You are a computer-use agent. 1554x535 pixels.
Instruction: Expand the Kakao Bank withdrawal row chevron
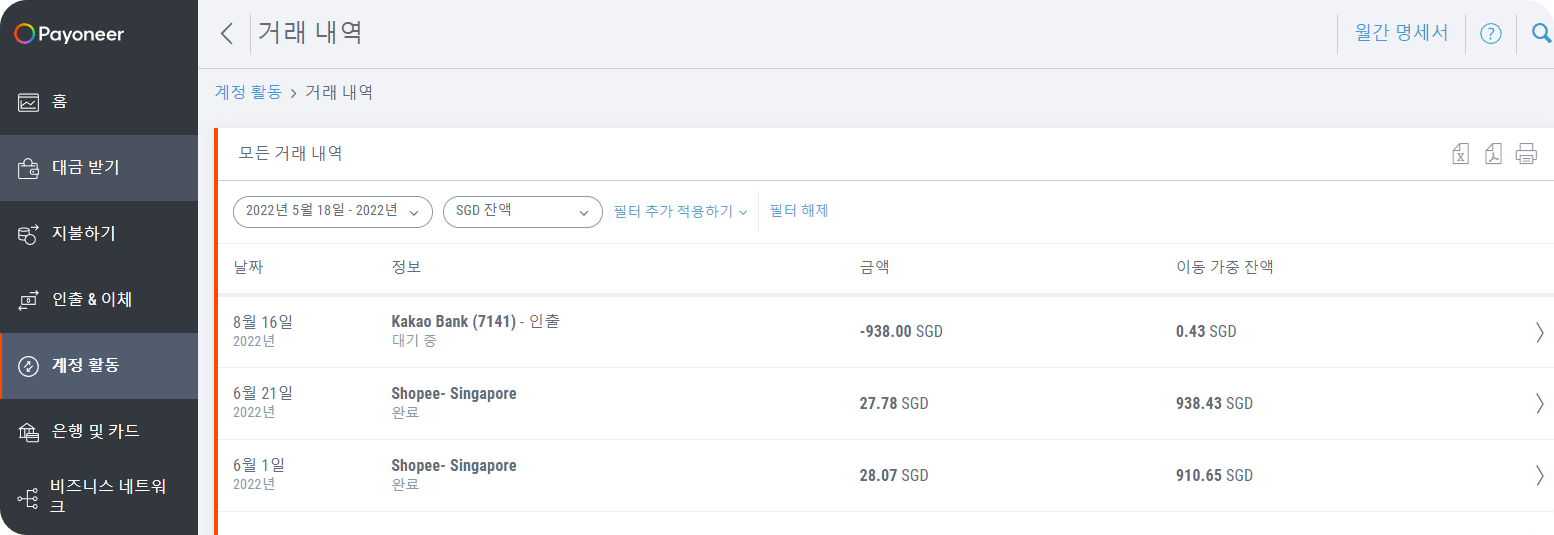[x=1540, y=332]
